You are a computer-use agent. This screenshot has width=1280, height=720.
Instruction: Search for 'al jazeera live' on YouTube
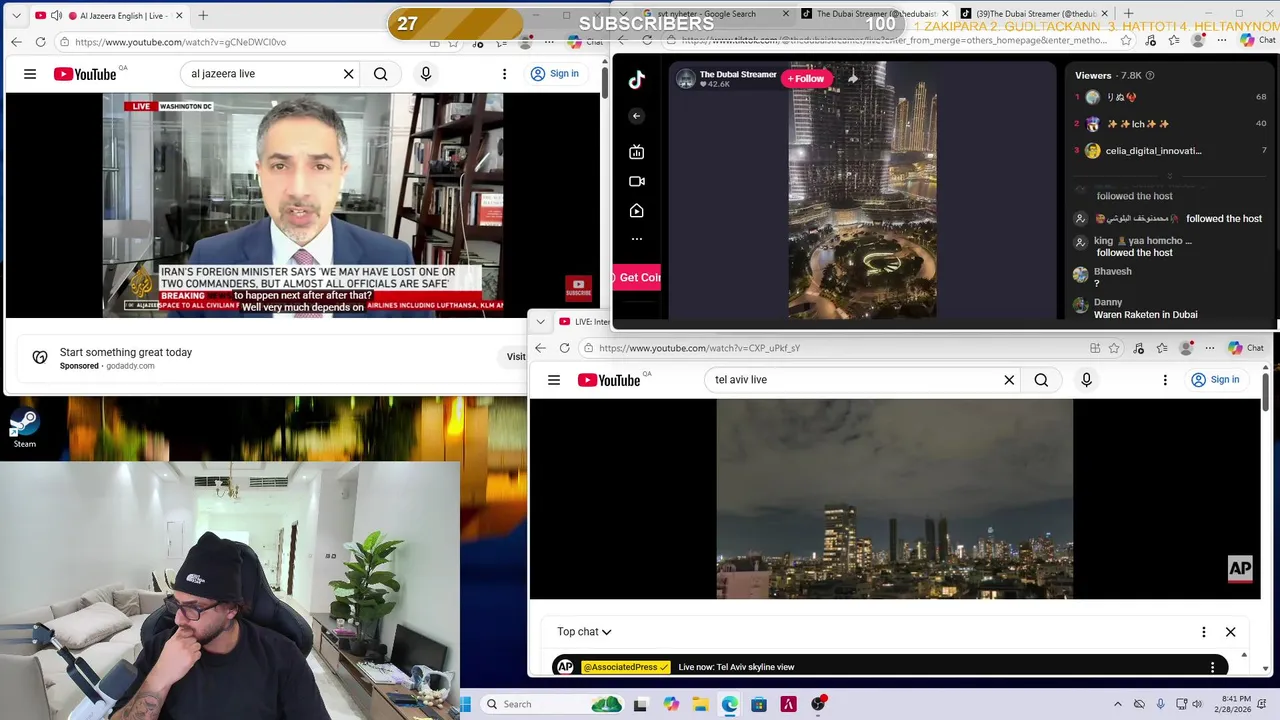[381, 74]
